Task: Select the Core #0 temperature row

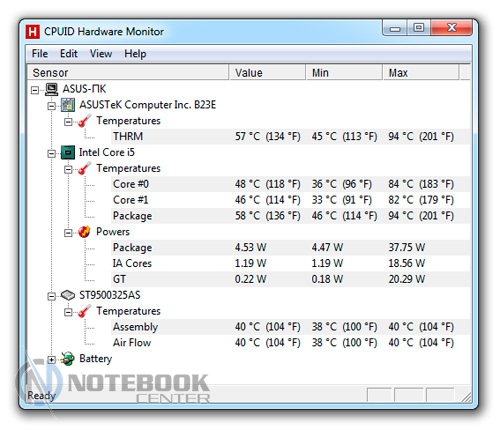Action: click(x=291, y=184)
